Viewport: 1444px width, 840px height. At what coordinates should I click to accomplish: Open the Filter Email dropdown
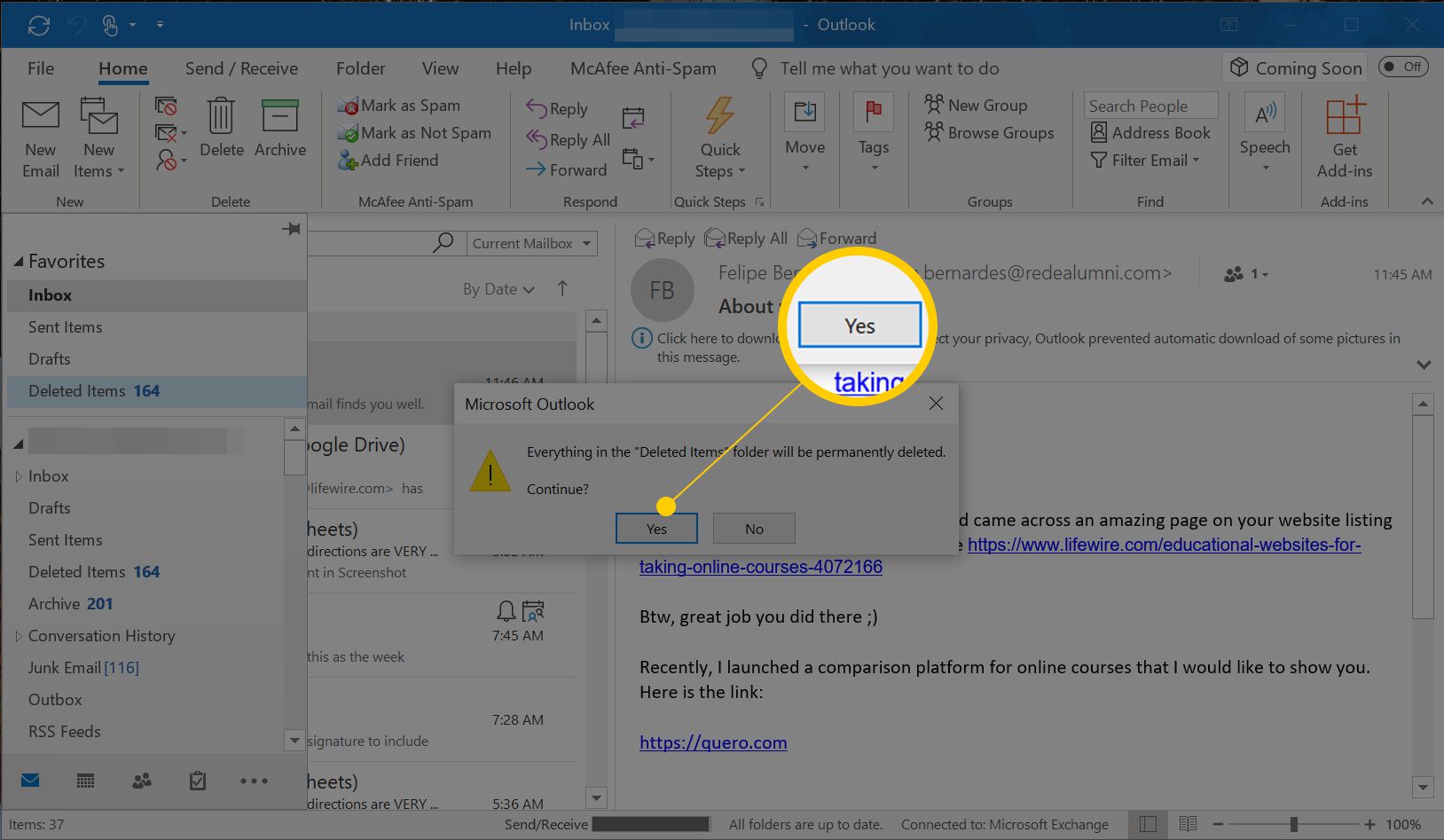tap(1145, 161)
